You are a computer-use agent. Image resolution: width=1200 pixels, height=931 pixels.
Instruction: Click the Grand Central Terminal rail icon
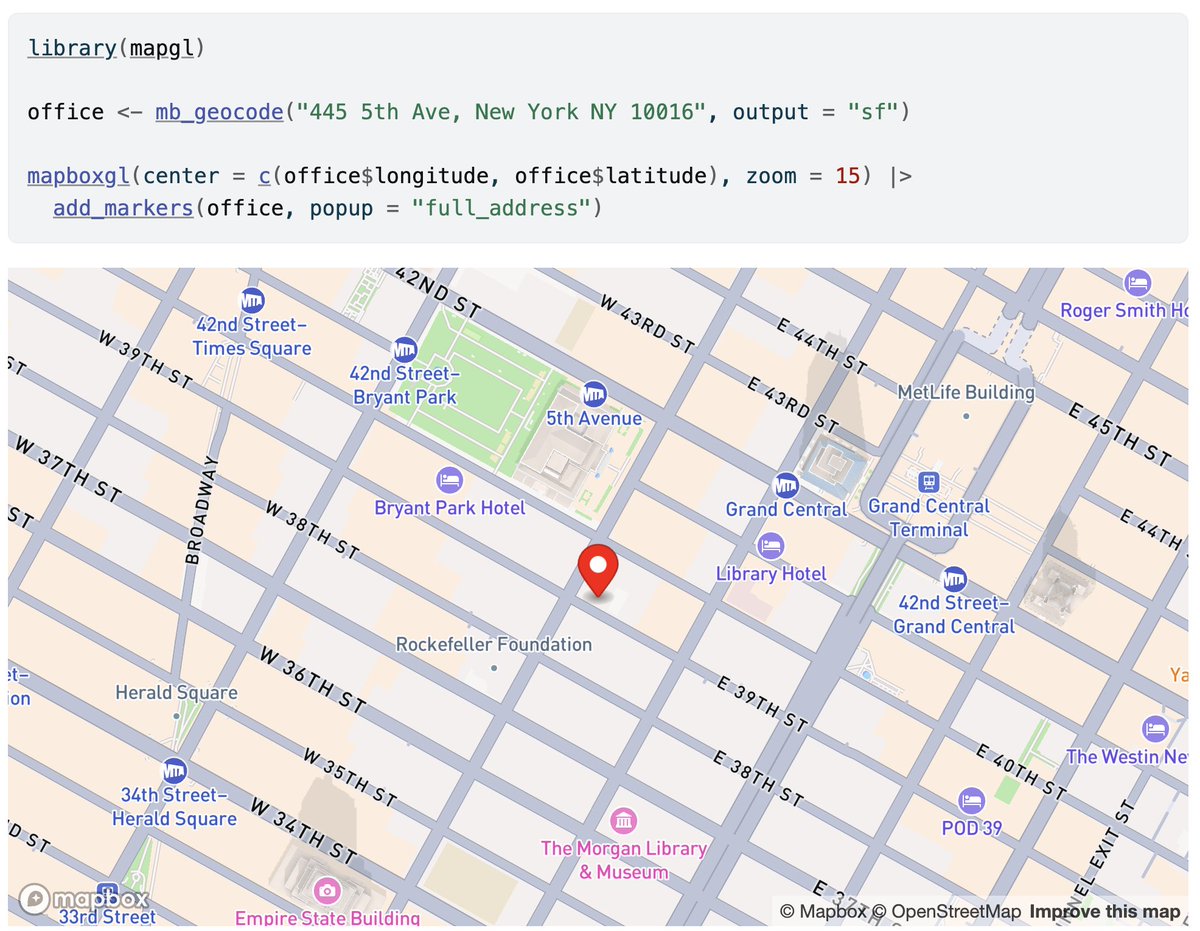coord(929,482)
